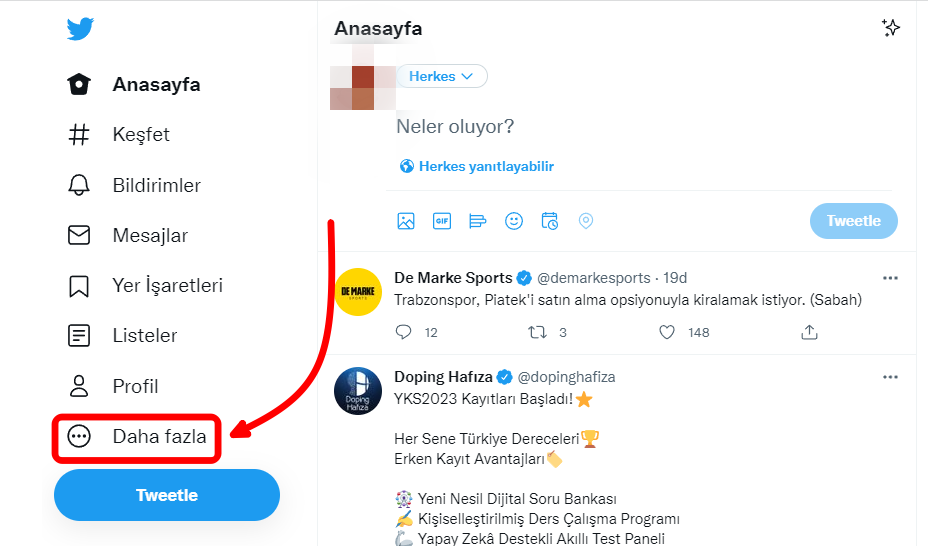Add a photo with the media icon
928x546 pixels.
[x=405, y=221]
